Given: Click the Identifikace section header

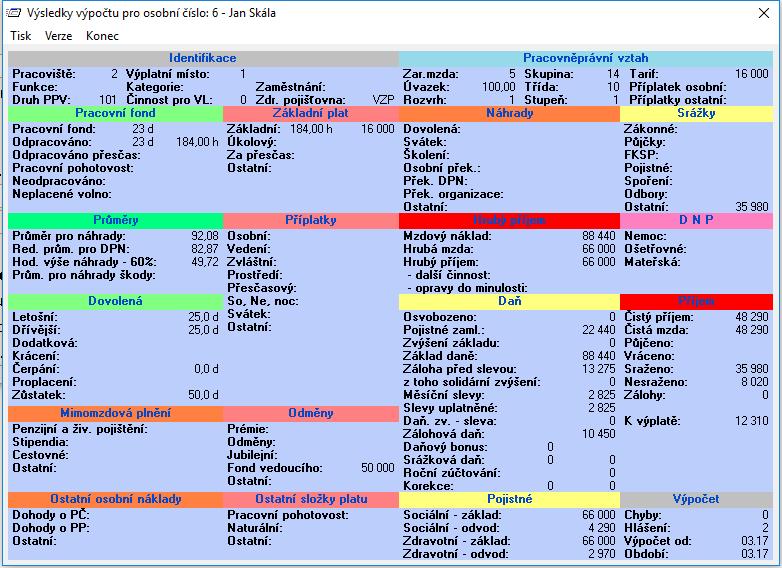Looking at the screenshot, I should coord(203,58).
